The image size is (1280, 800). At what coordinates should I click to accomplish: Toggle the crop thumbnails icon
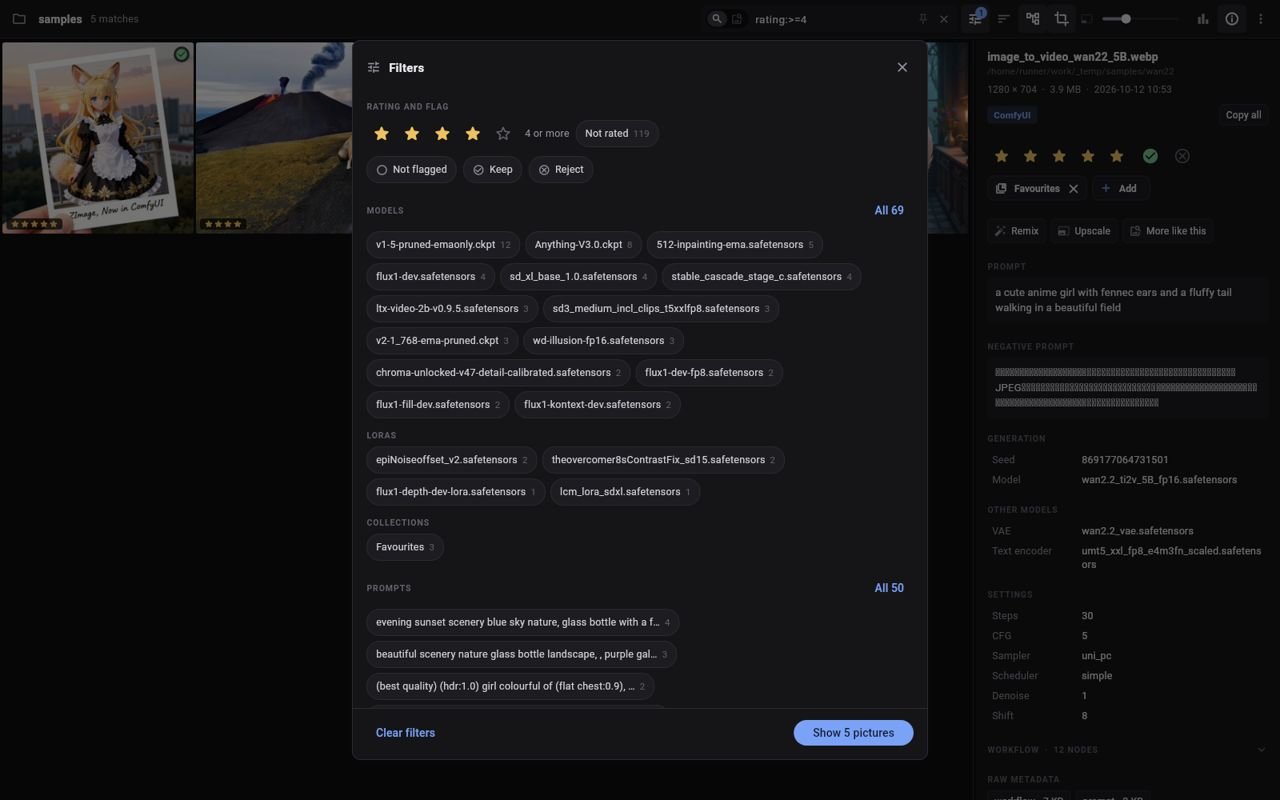click(1061, 18)
